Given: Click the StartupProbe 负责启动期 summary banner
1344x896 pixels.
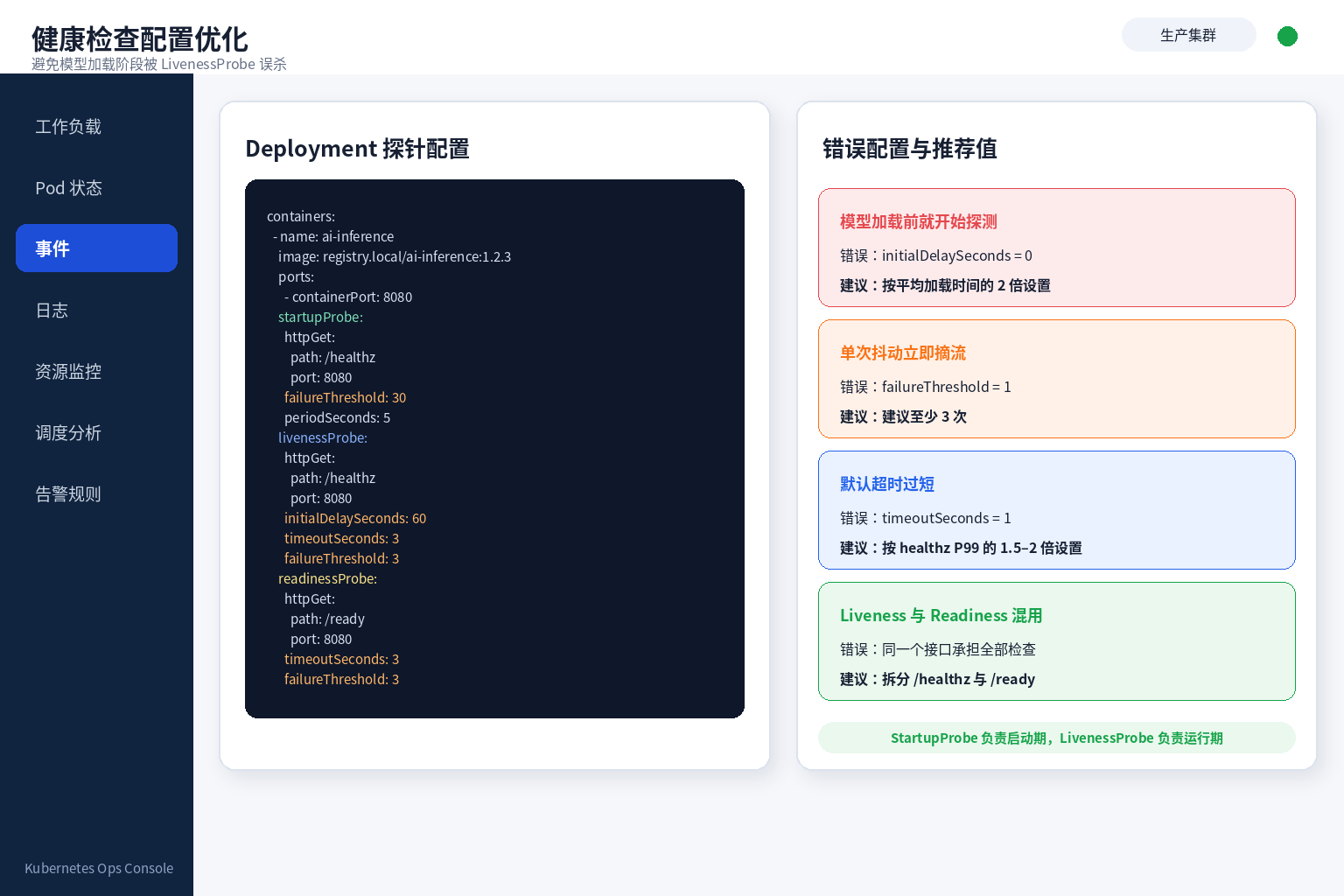Looking at the screenshot, I should [x=1056, y=738].
